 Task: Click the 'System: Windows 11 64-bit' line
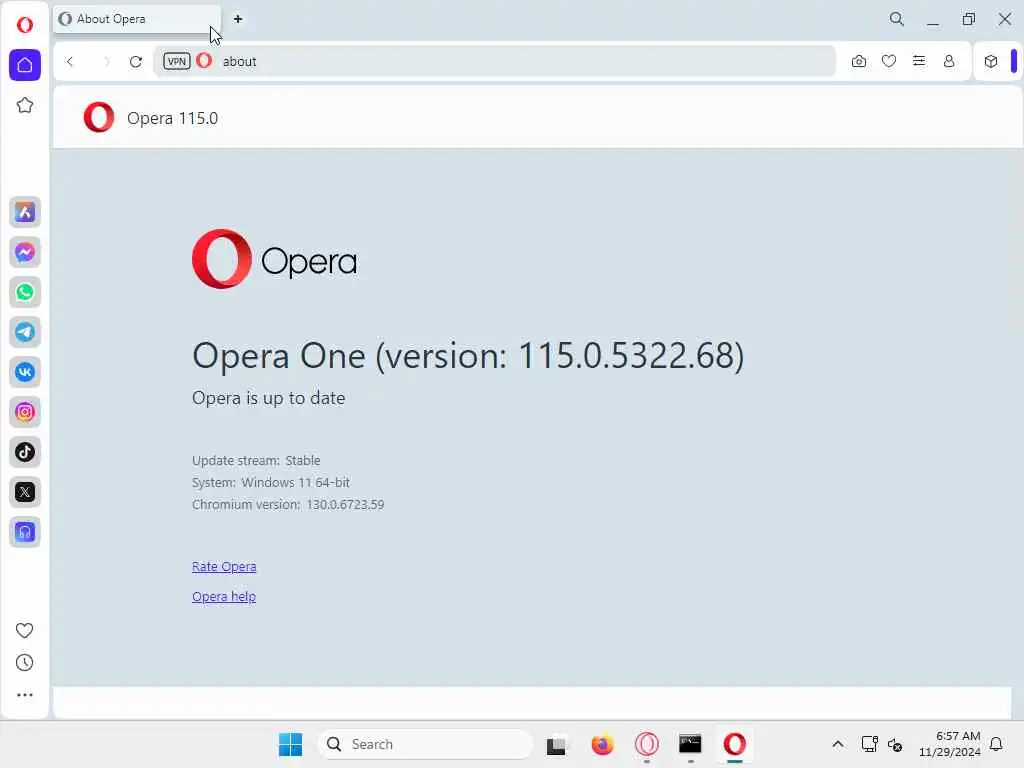point(271,483)
